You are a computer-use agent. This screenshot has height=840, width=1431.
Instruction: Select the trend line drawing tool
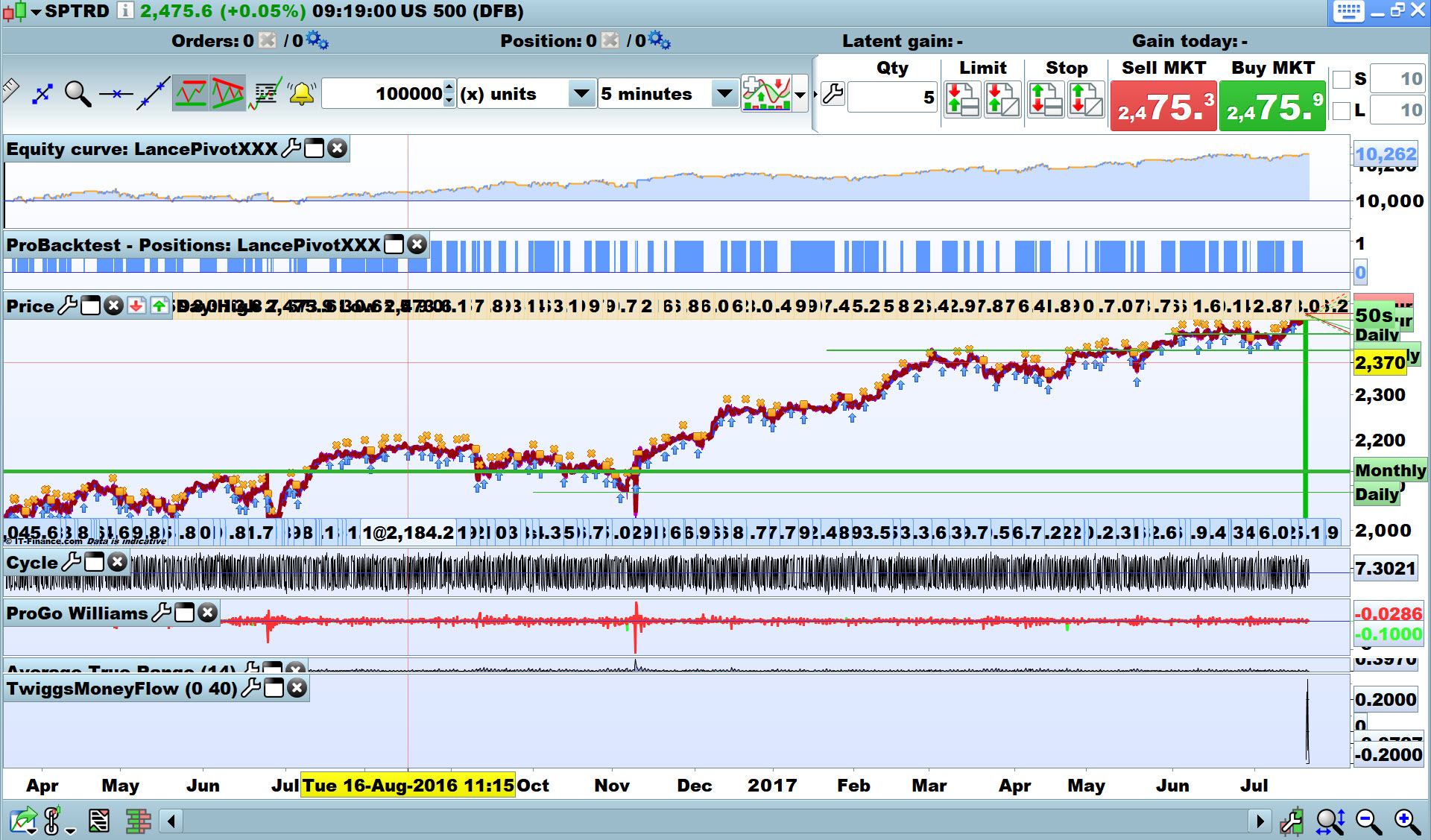coord(153,94)
